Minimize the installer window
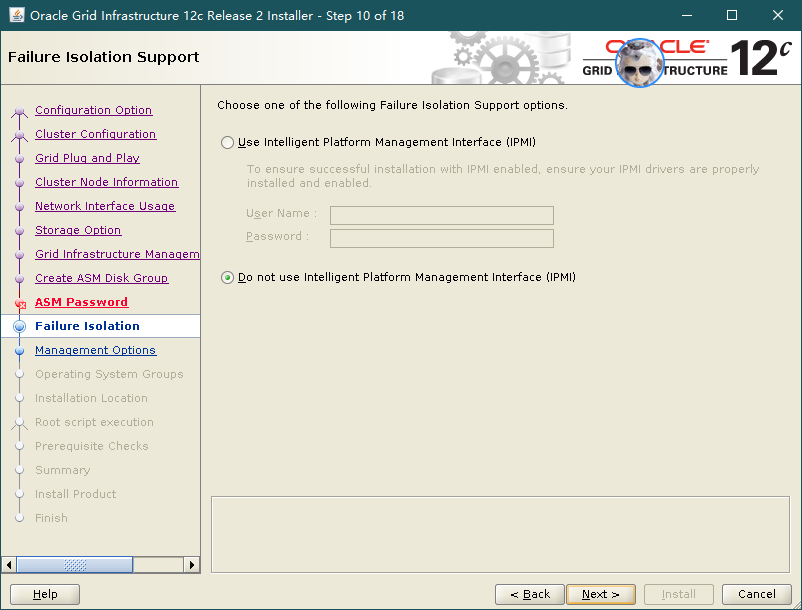The image size is (802, 610). point(687,15)
